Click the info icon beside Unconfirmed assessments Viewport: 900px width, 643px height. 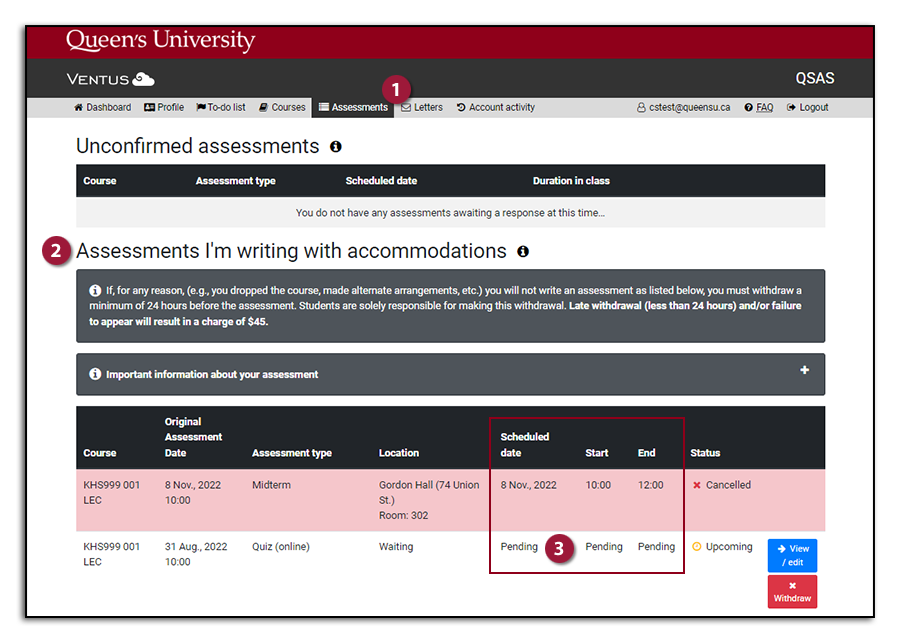point(336,146)
